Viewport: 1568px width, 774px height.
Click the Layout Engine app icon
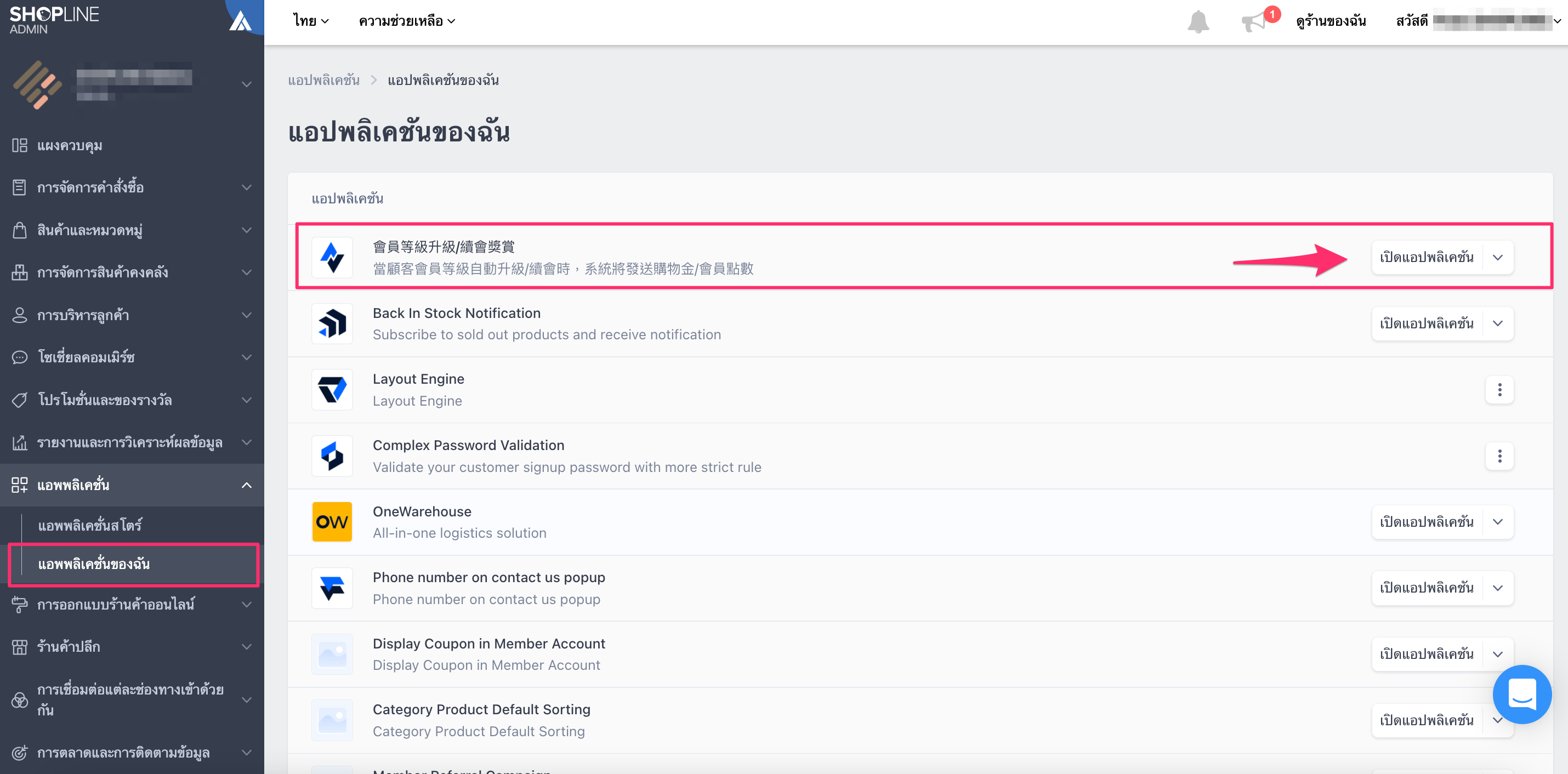pyautogui.click(x=332, y=389)
